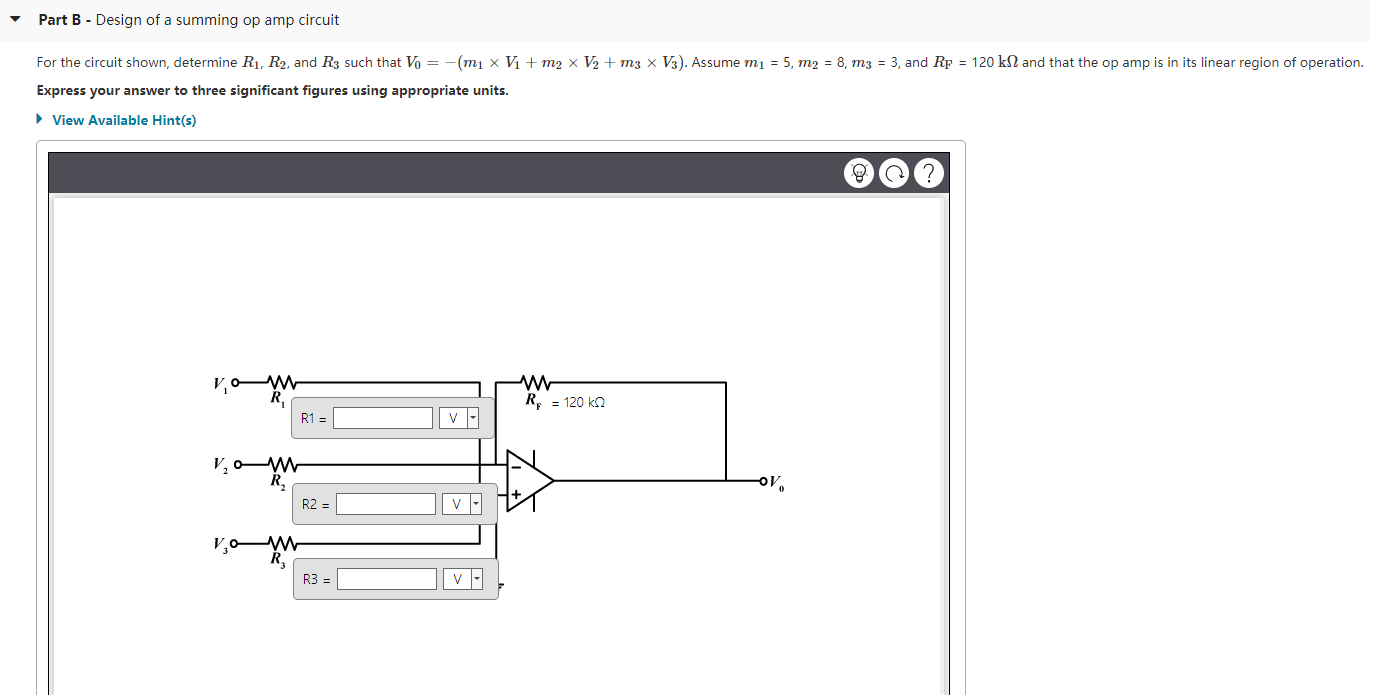Collapse the Part B section triangle
Screen dimensions: 1379x695
click(14, 19)
